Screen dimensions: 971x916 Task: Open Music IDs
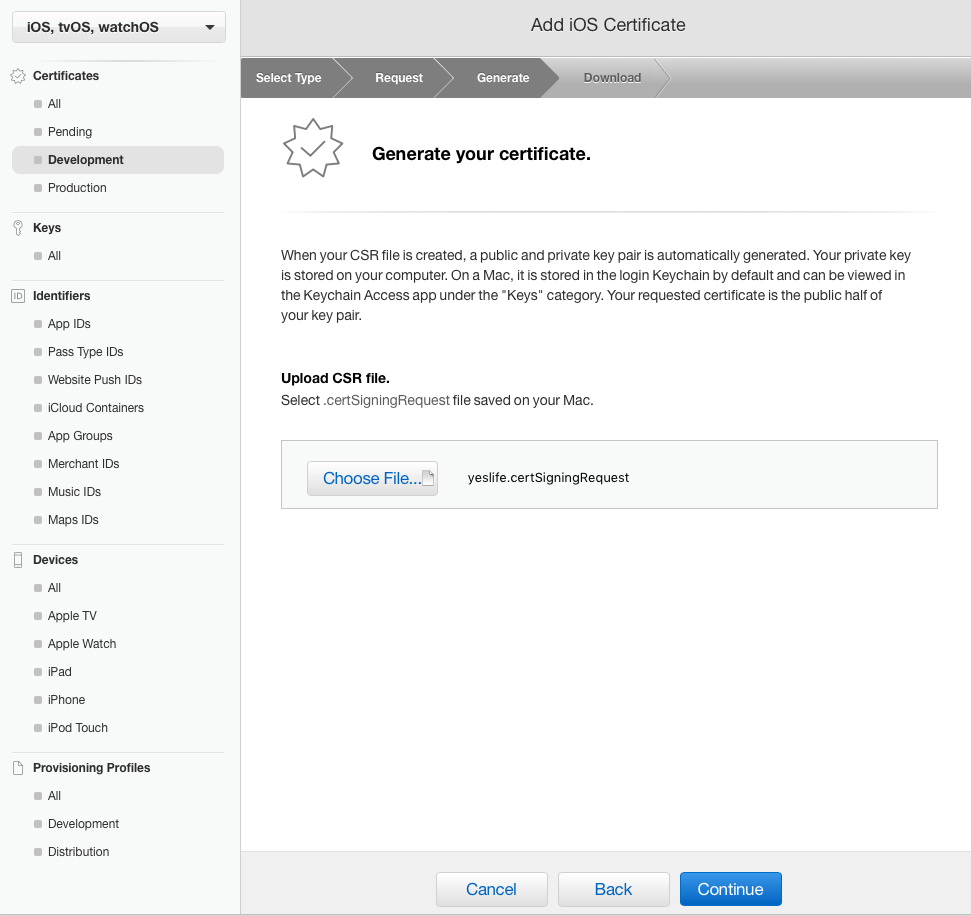[74, 492]
